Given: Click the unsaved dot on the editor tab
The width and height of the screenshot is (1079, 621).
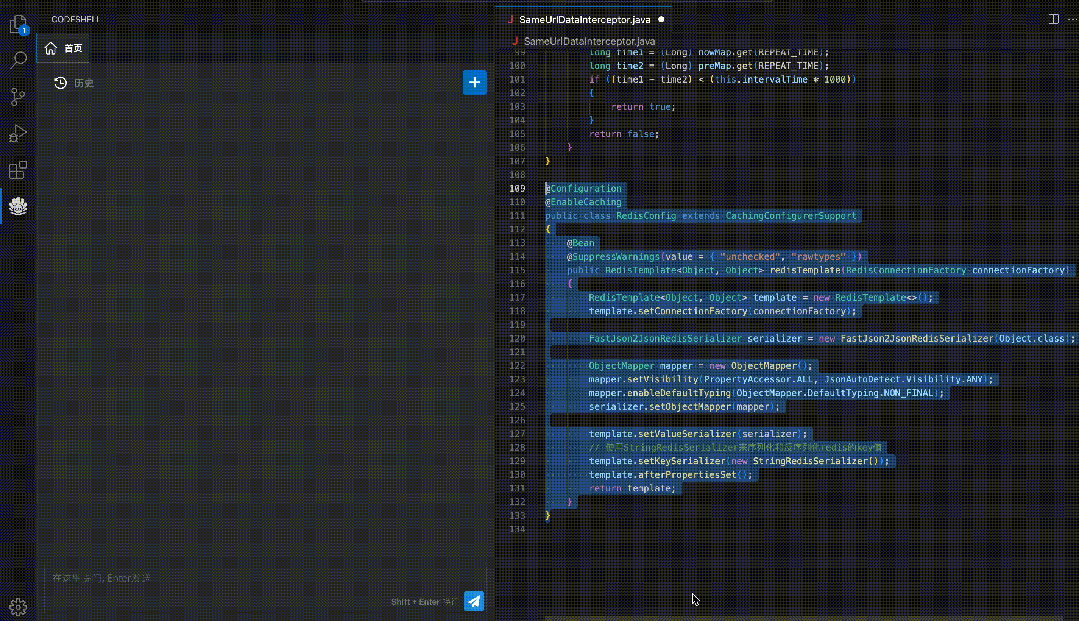Looking at the screenshot, I should [x=661, y=20].
